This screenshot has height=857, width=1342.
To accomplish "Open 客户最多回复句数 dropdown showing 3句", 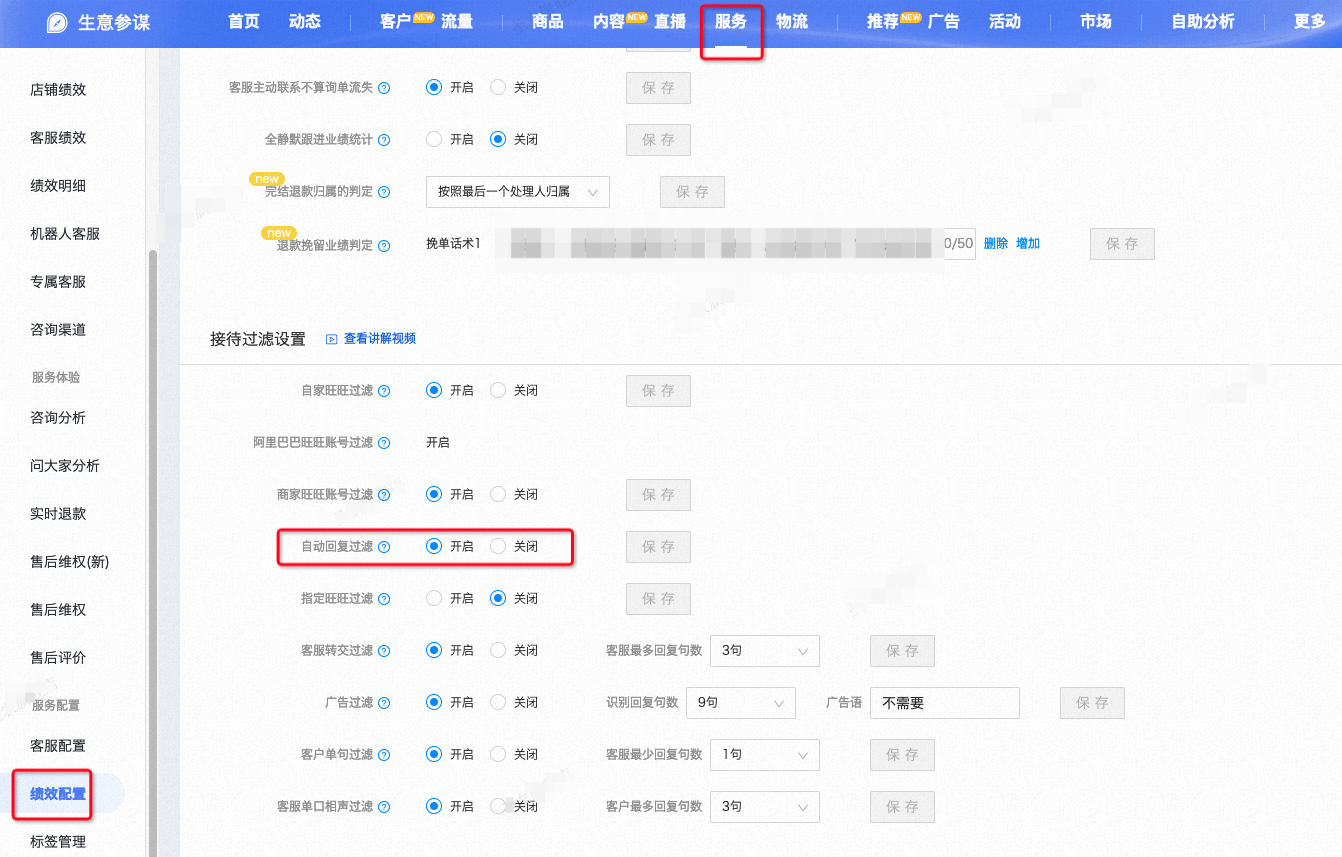I will pyautogui.click(x=765, y=807).
